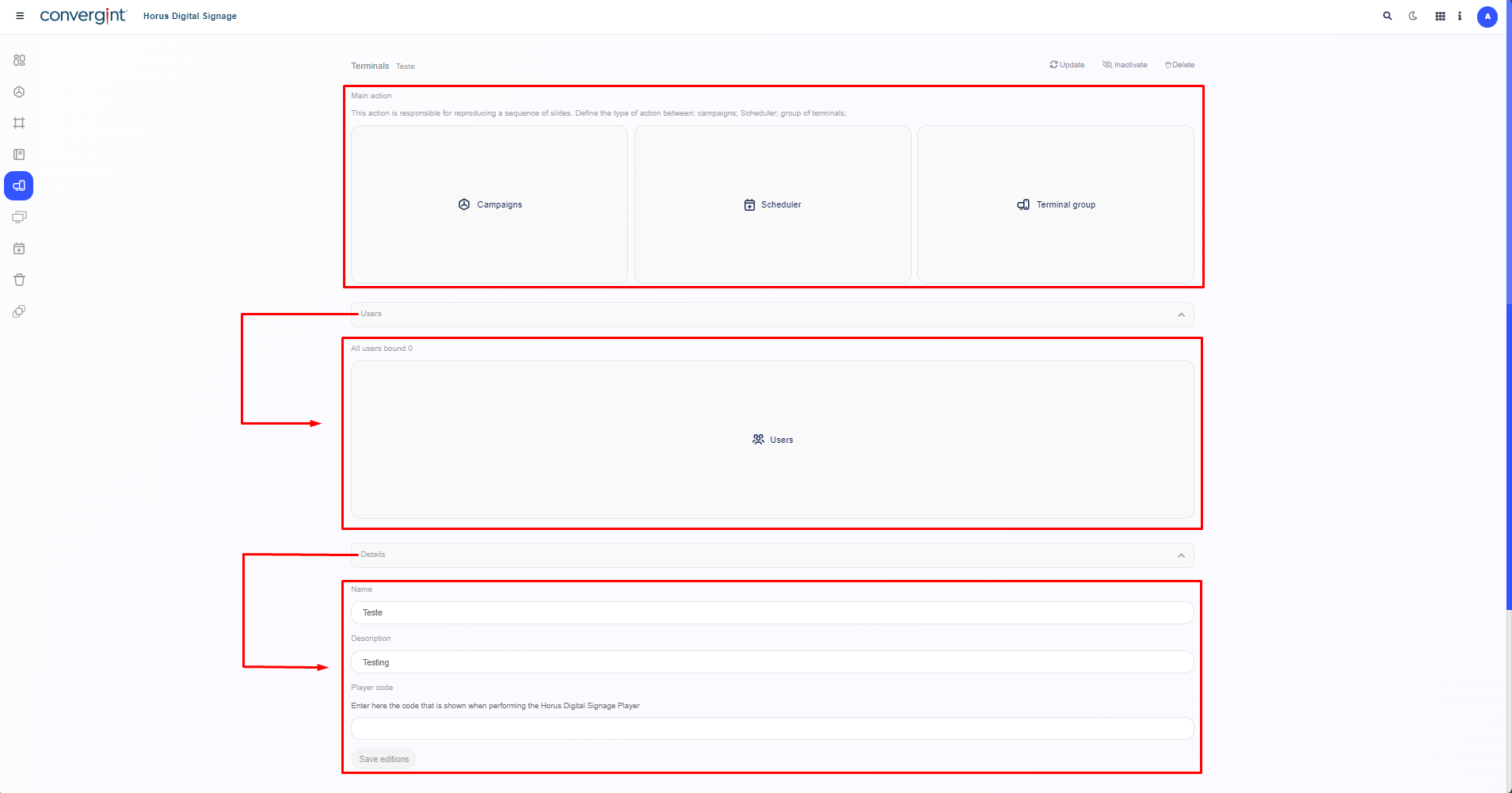Select the Scheduler action card

pyautogui.click(x=772, y=204)
